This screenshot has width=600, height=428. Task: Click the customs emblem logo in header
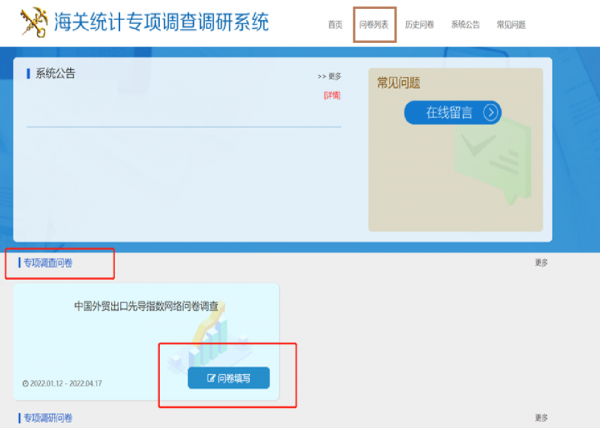tap(33, 22)
